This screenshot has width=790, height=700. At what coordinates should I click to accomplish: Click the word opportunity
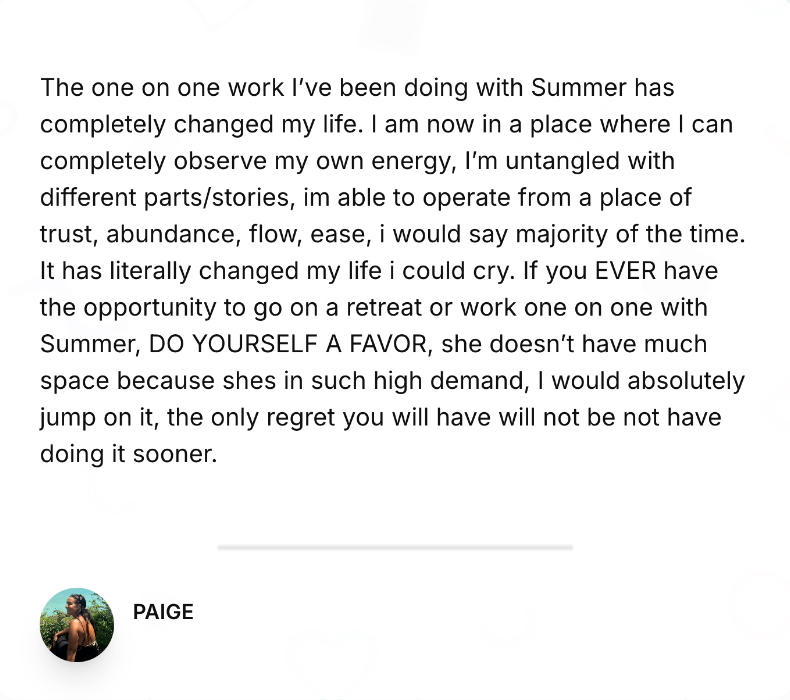[x=150, y=308]
